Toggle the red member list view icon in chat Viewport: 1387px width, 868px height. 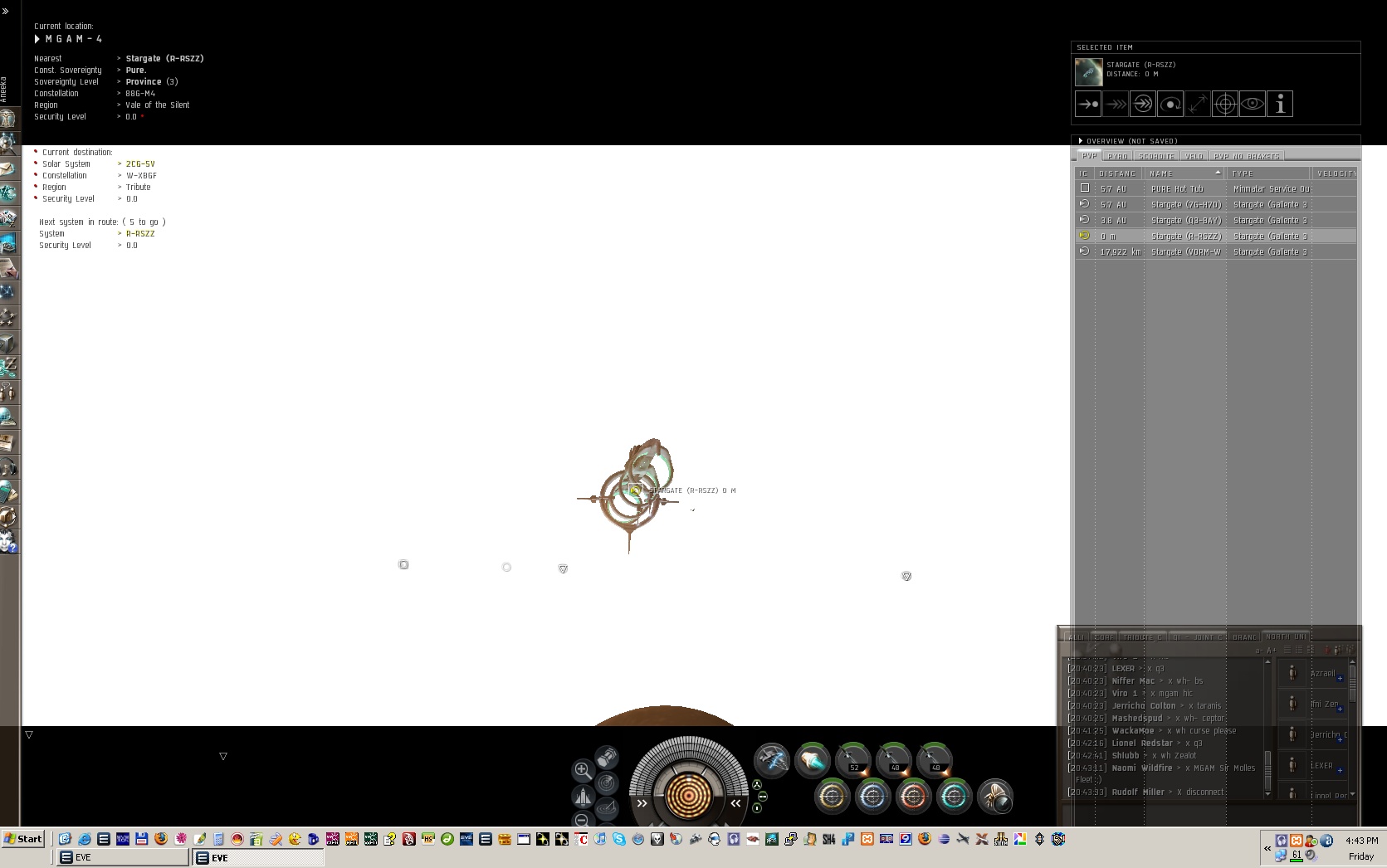(x=1326, y=650)
